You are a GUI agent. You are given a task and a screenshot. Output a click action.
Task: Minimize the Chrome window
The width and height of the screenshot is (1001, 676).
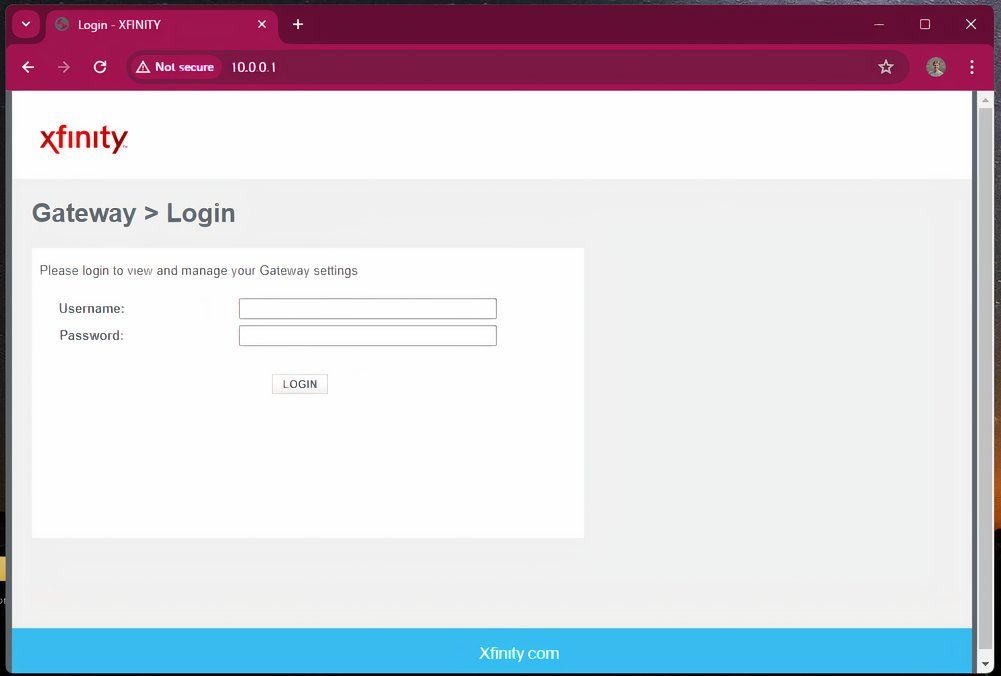click(879, 24)
